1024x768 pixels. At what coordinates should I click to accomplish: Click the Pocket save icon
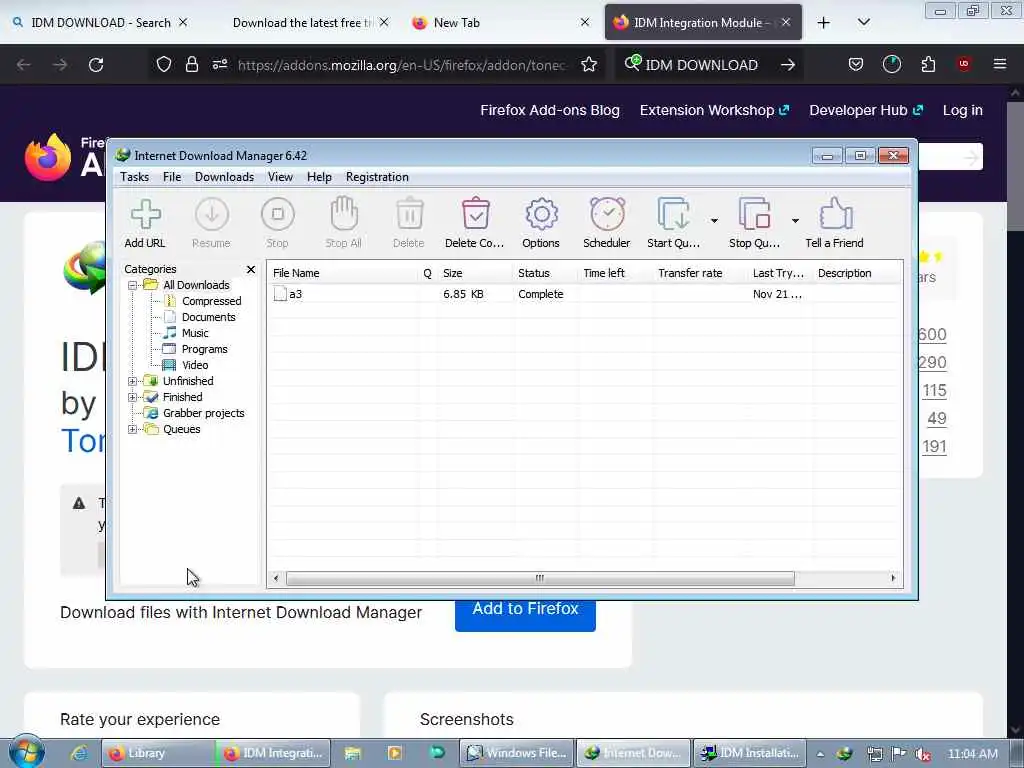tap(856, 65)
